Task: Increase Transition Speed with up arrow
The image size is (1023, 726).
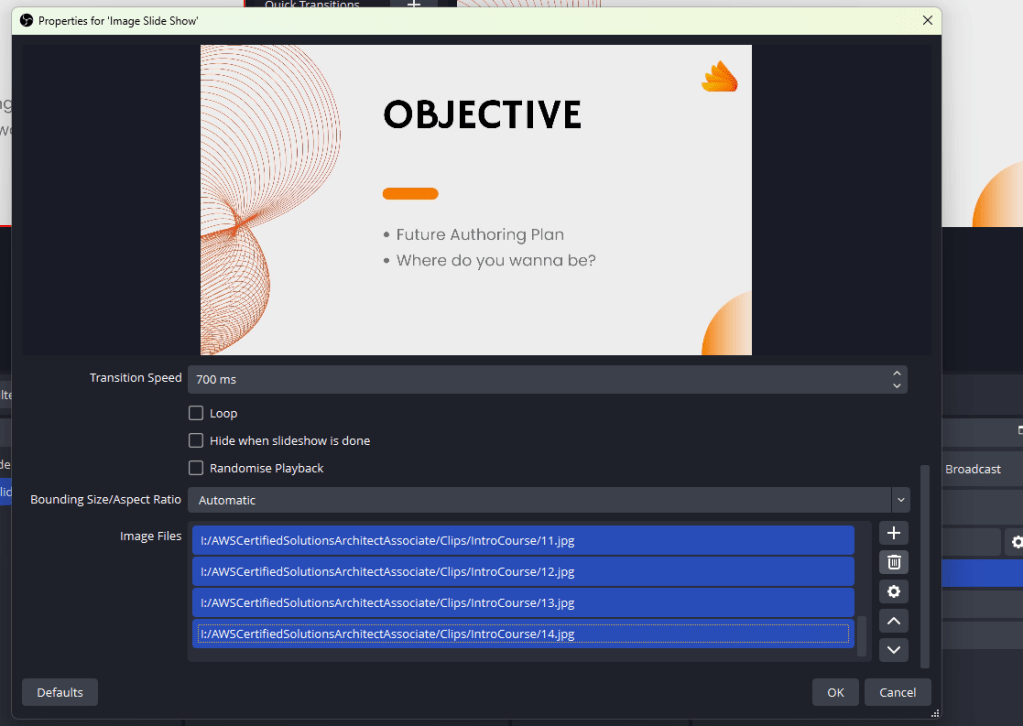Action: [896, 373]
